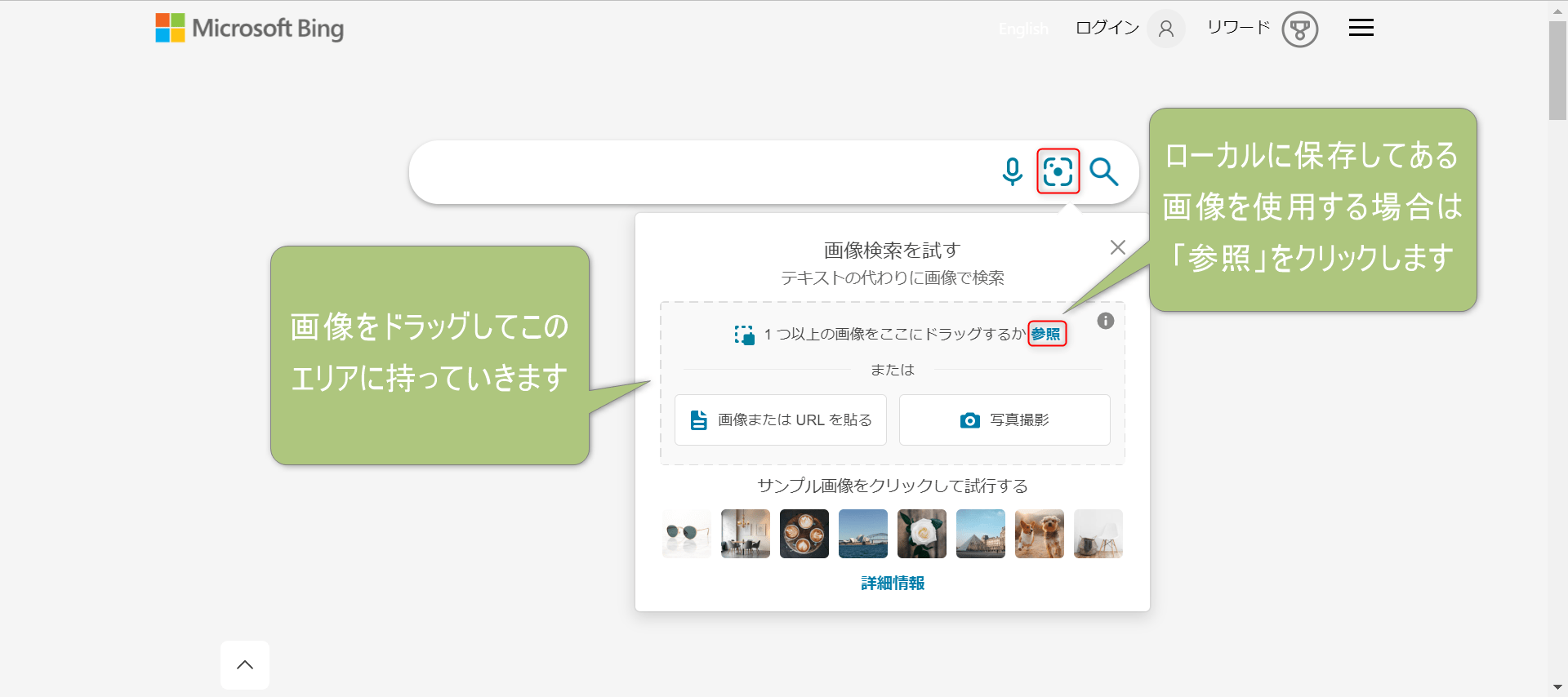Select the Louvre pyramid sample image
Image resolution: width=1568 pixels, height=697 pixels.
tap(981, 534)
